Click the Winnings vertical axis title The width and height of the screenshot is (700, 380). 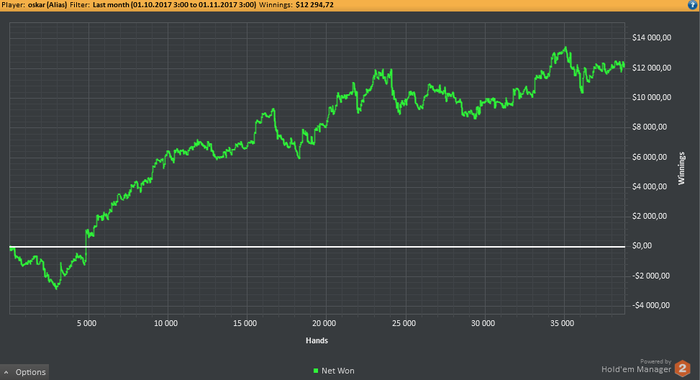coord(682,168)
